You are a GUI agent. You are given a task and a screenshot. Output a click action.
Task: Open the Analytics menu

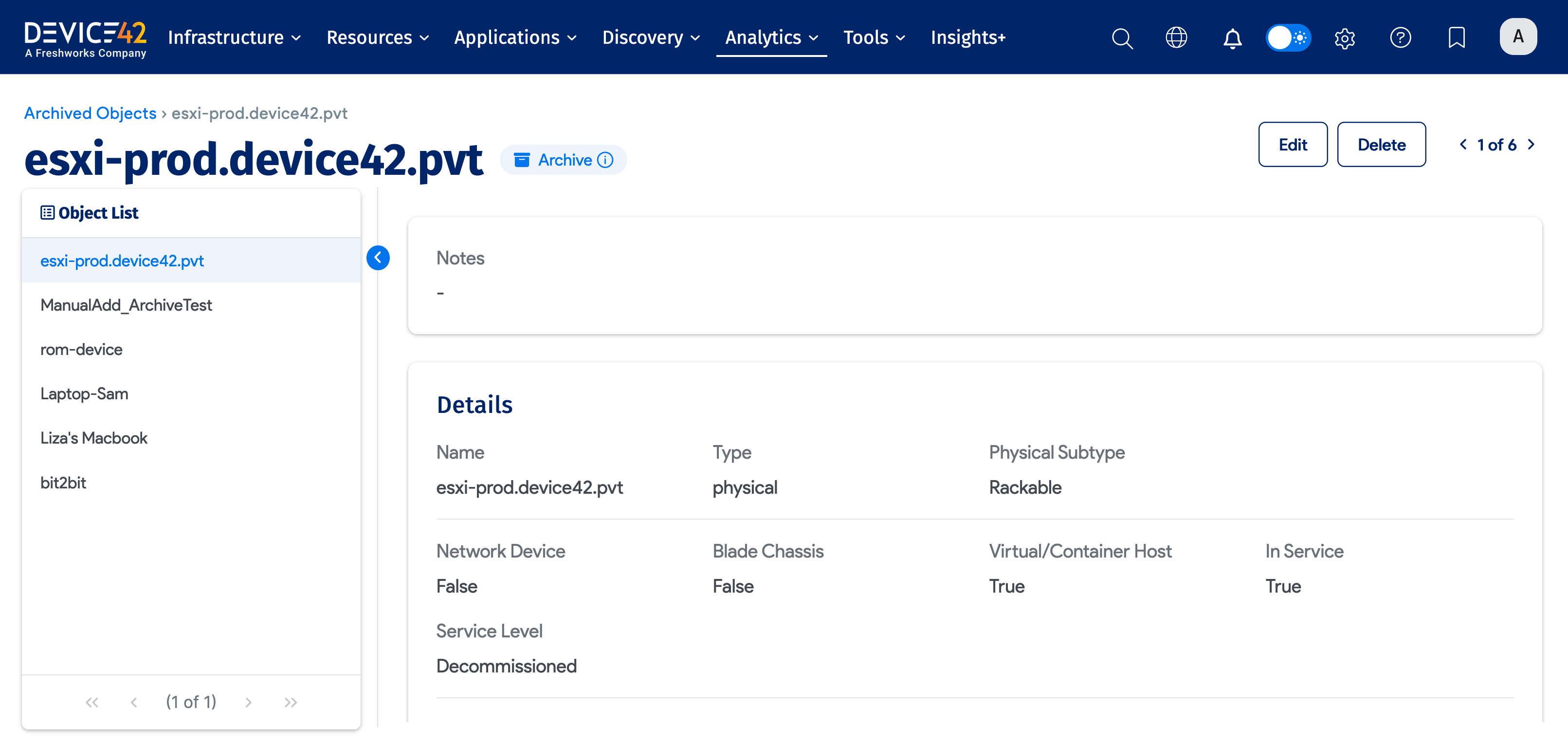[770, 37]
